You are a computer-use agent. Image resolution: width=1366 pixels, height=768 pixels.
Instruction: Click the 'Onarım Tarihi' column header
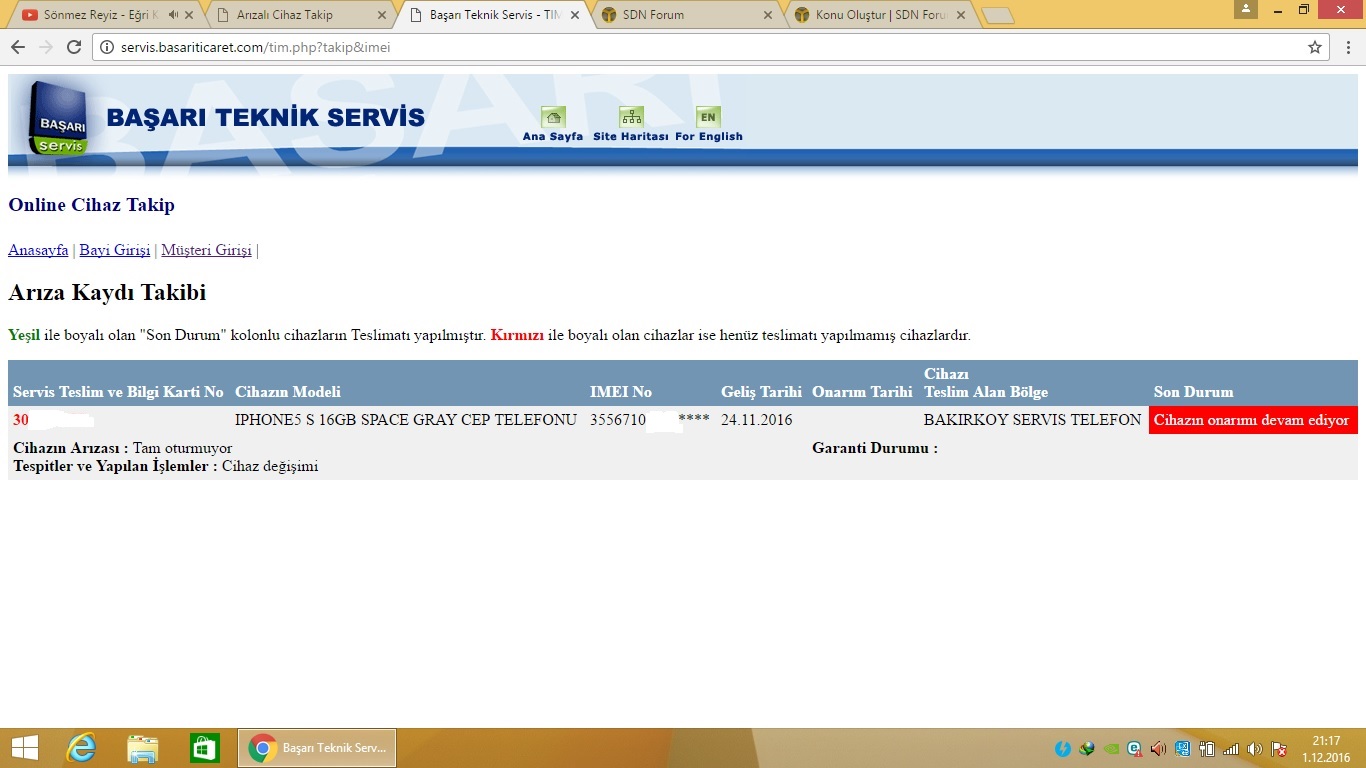pos(862,392)
